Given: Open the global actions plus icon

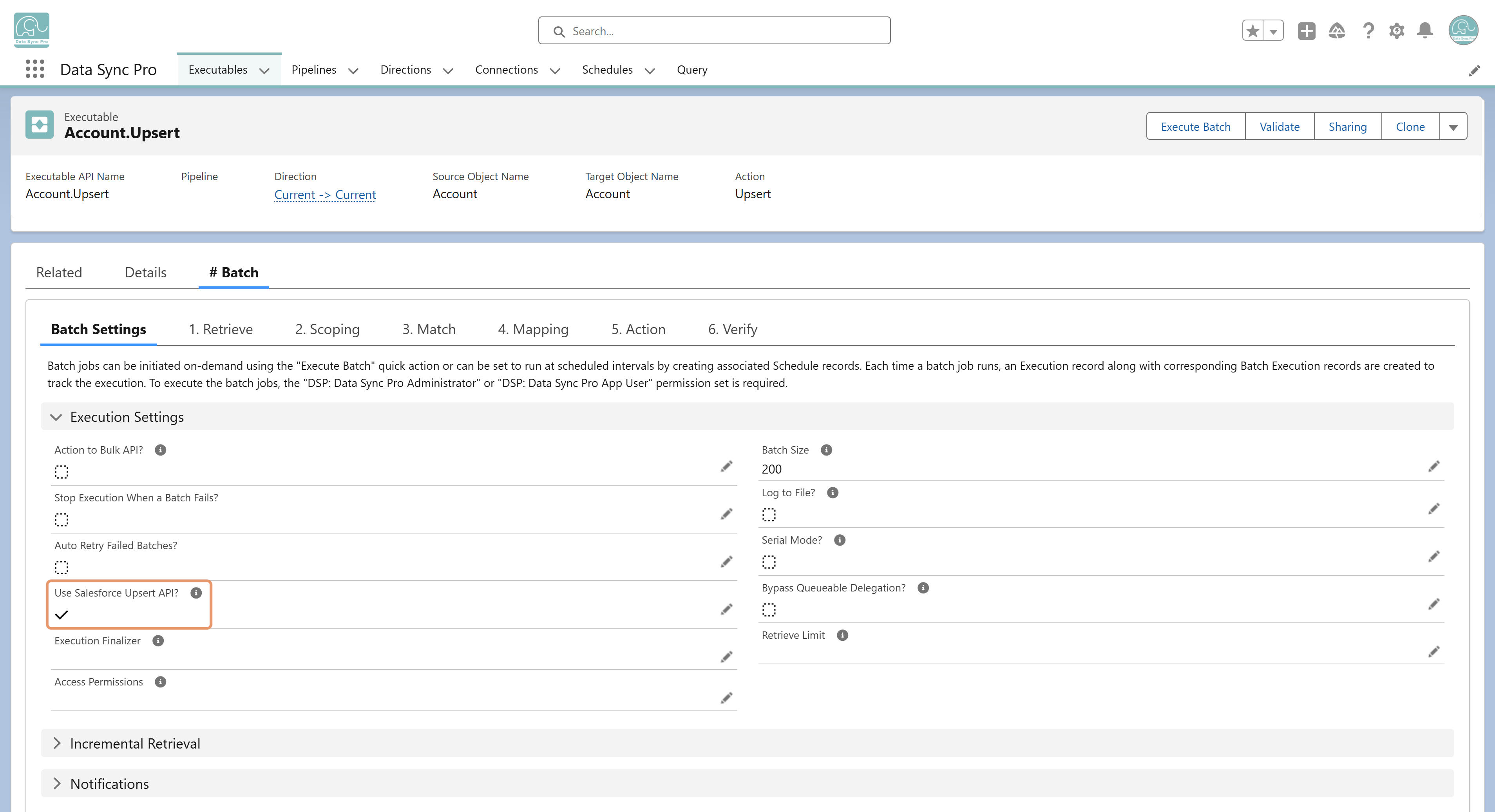Looking at the screenshot, I should coord(1307,31).
